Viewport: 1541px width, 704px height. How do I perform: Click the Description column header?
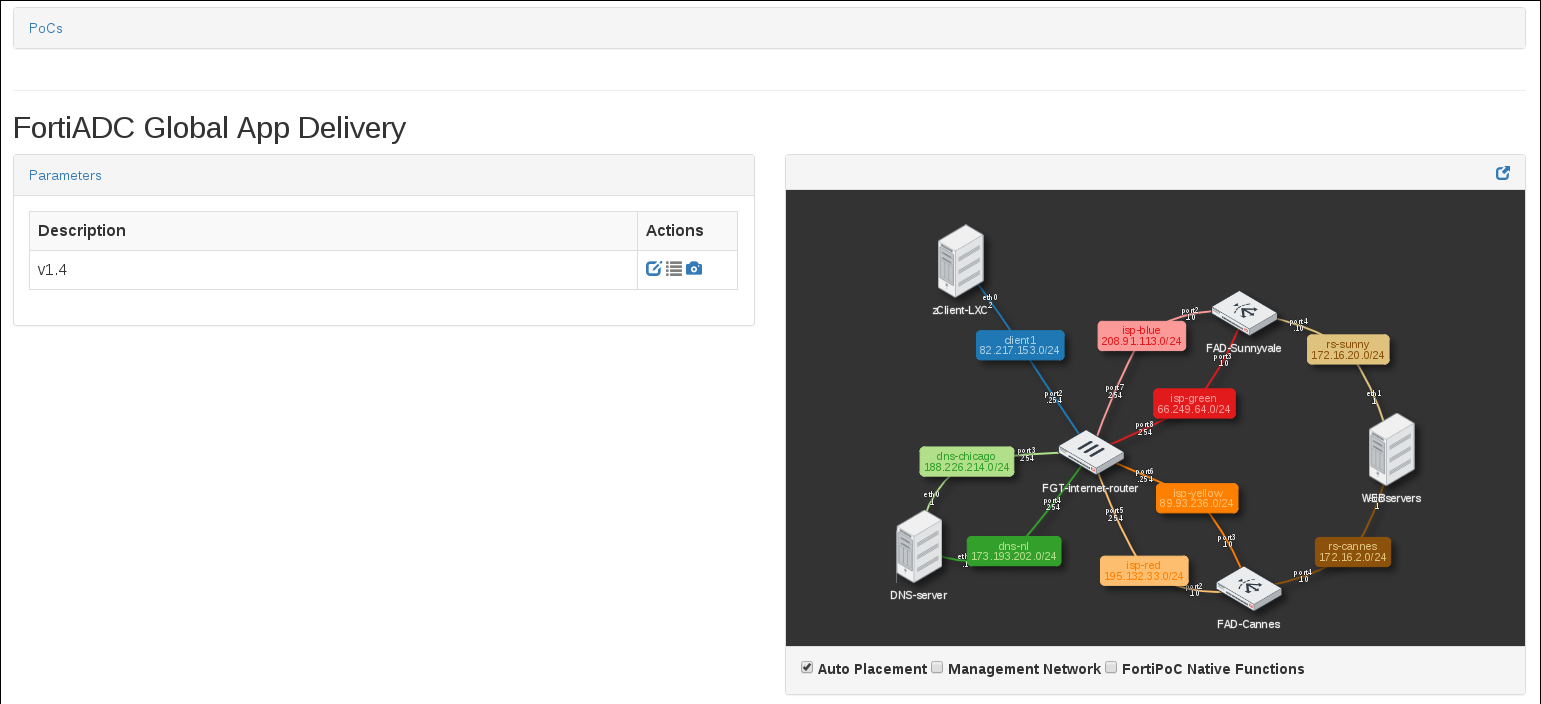click(x=333, y=231)
